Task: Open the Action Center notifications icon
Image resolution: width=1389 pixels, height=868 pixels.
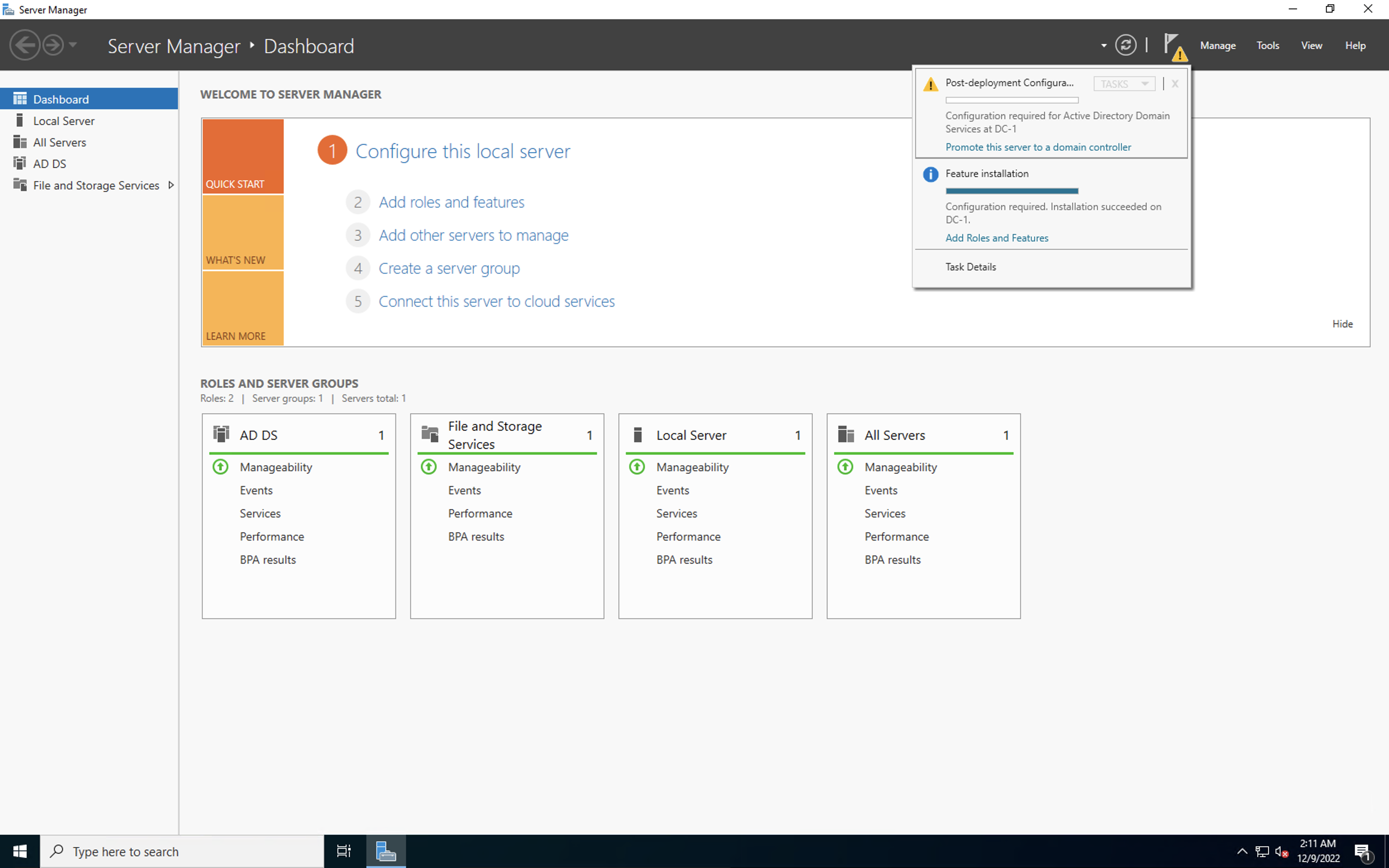Action: coord(1364,852)
